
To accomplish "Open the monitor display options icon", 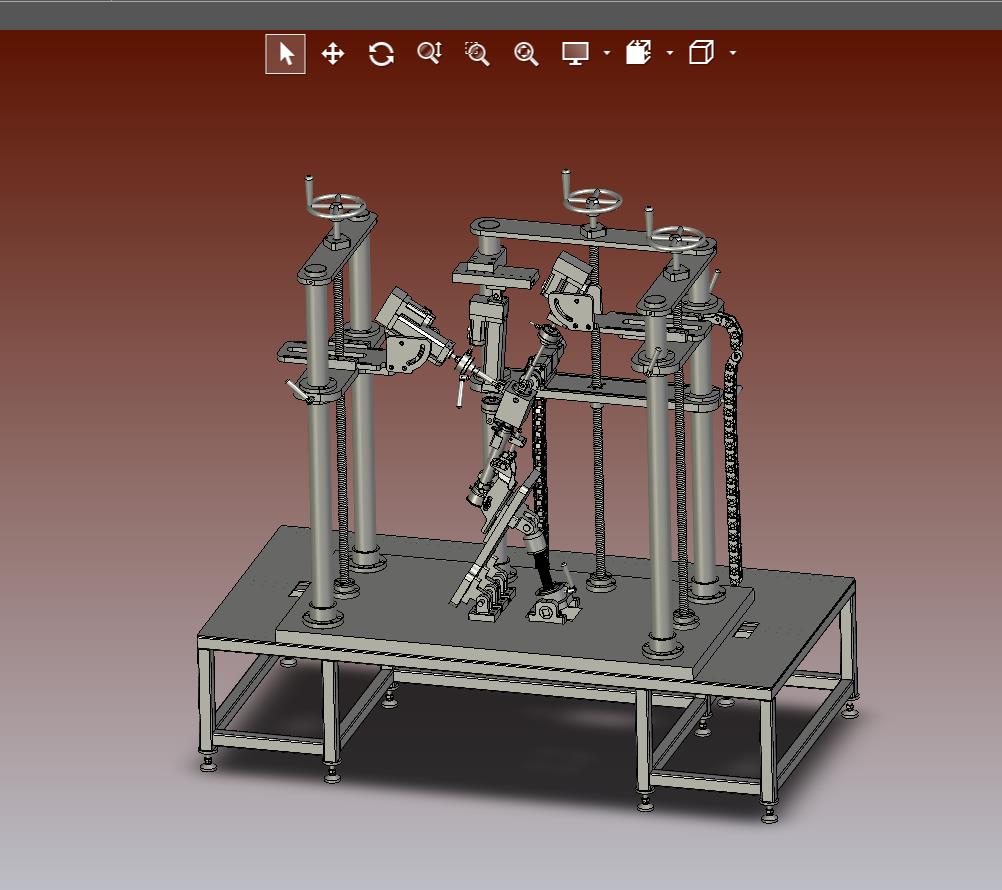I will (x=575, y=53).
